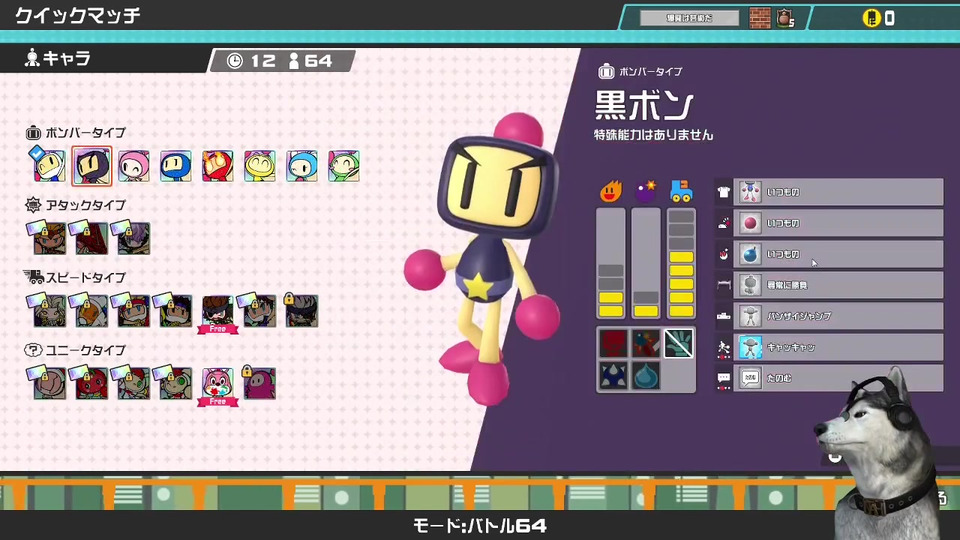Click the brick block icon in top bar
960x540 pixels.
pyautogui.click(x=760, y=18)
